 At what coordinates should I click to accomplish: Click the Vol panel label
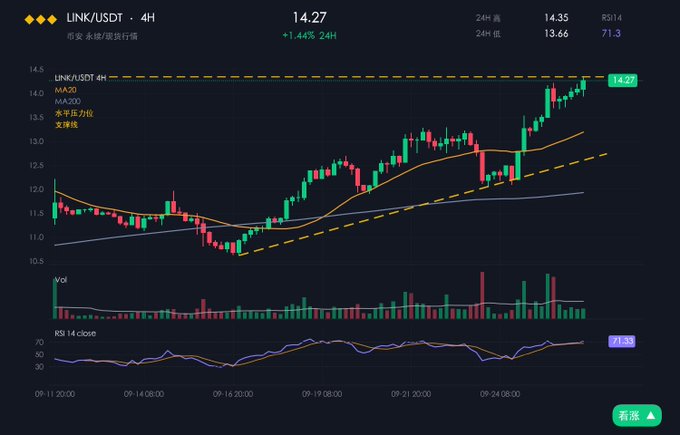[61, 280]
